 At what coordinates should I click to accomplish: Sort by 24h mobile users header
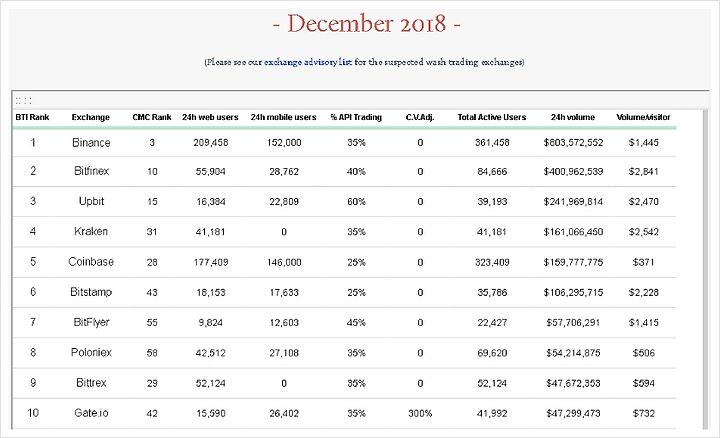(x=283, y=117)
